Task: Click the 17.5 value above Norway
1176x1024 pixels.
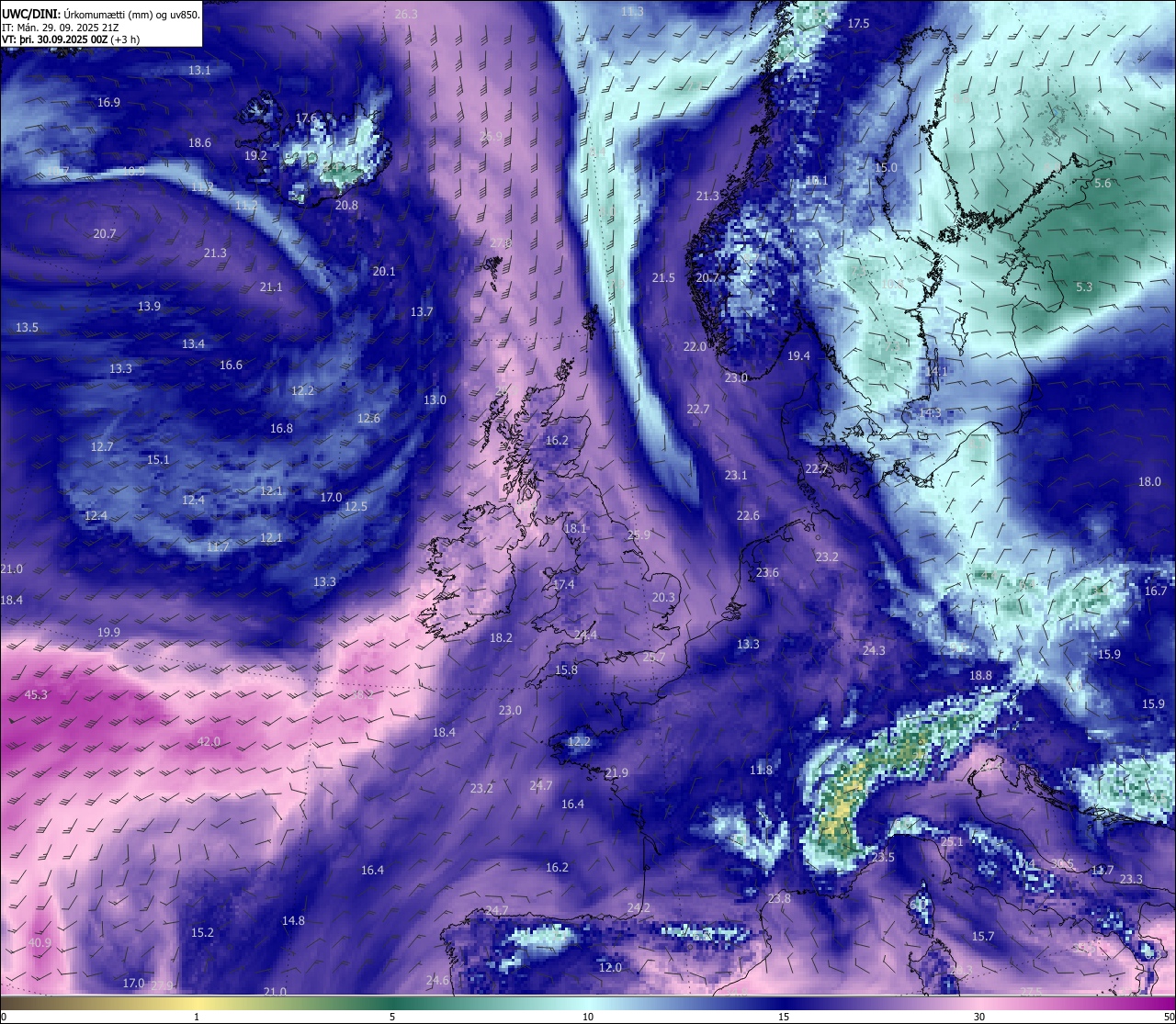Action: coord(858,24)
